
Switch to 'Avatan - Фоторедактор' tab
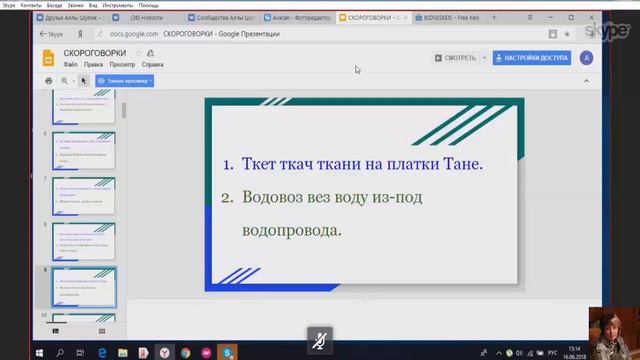click(x=298, y=18)
